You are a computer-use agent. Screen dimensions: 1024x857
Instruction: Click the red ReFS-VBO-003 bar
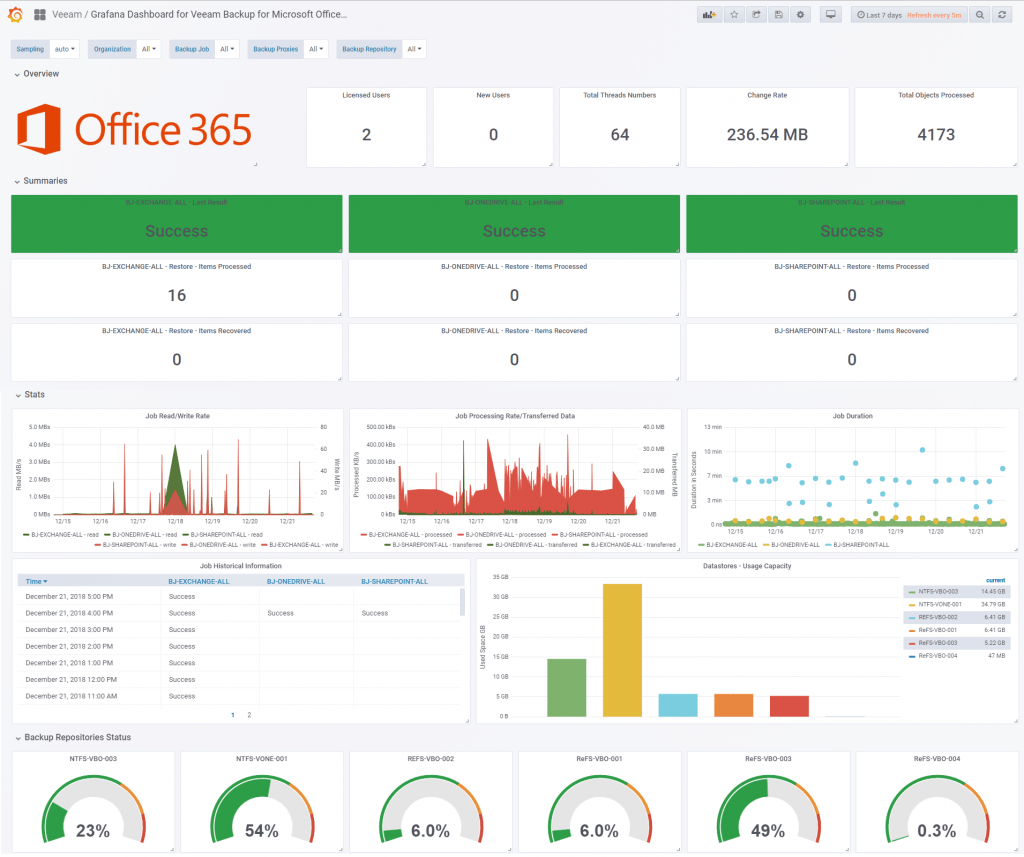(789, 707)
